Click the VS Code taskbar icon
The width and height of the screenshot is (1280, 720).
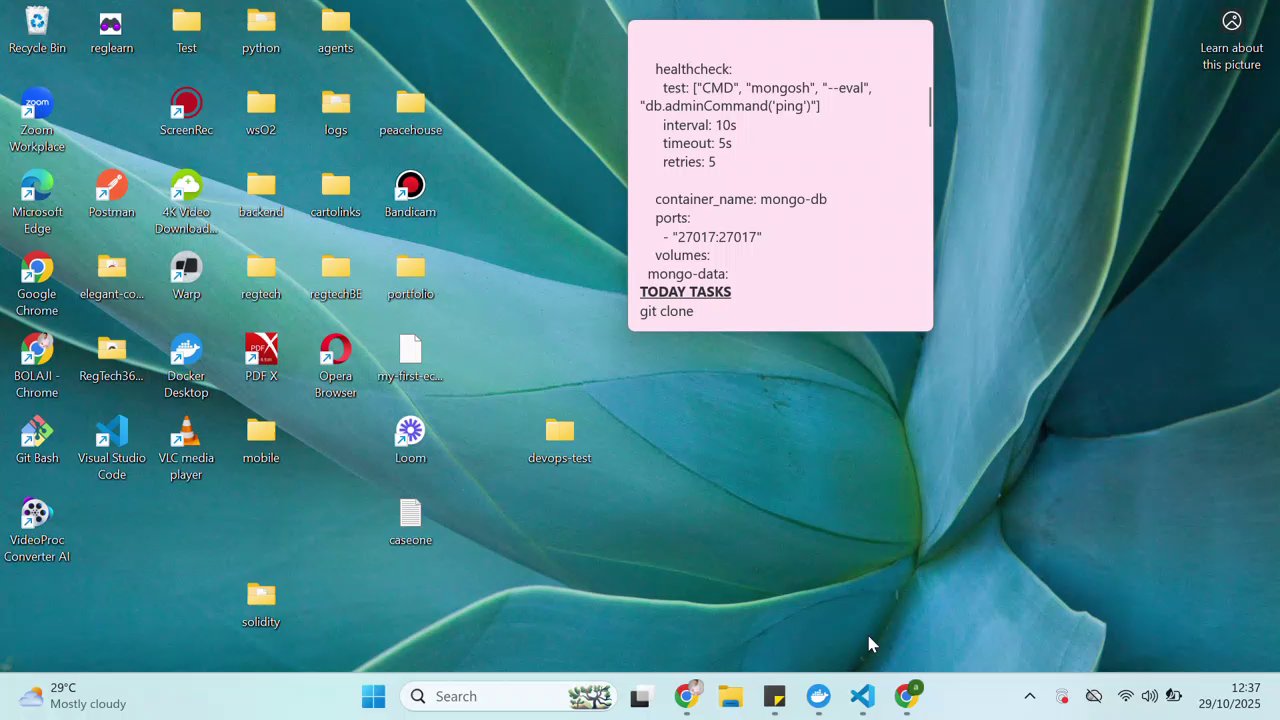click(862, 697)
